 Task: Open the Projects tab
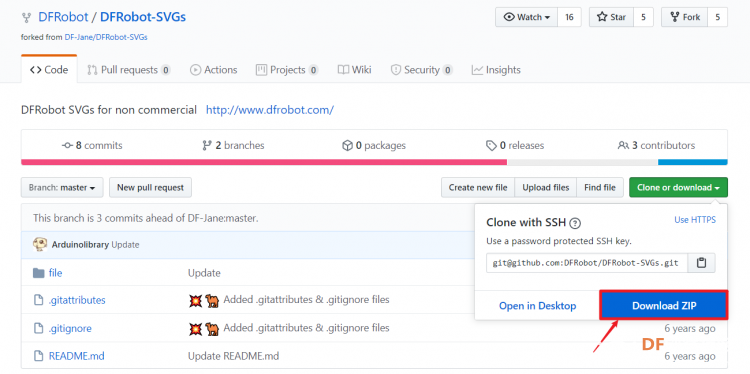point(287,70)
